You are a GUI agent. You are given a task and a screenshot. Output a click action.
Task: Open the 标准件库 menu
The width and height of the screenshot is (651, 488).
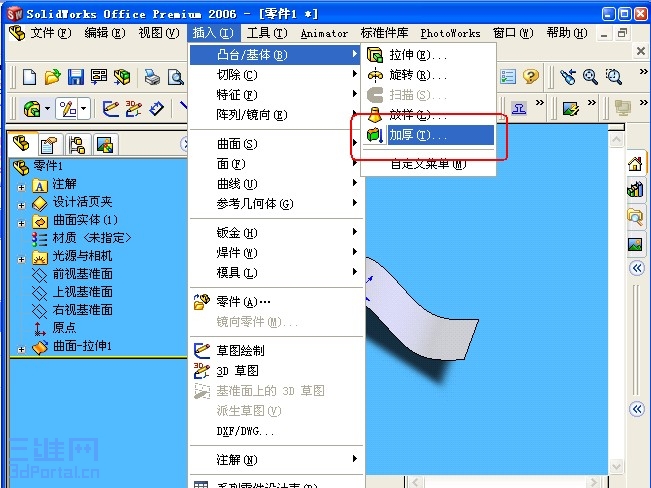[x=384, y=33]
